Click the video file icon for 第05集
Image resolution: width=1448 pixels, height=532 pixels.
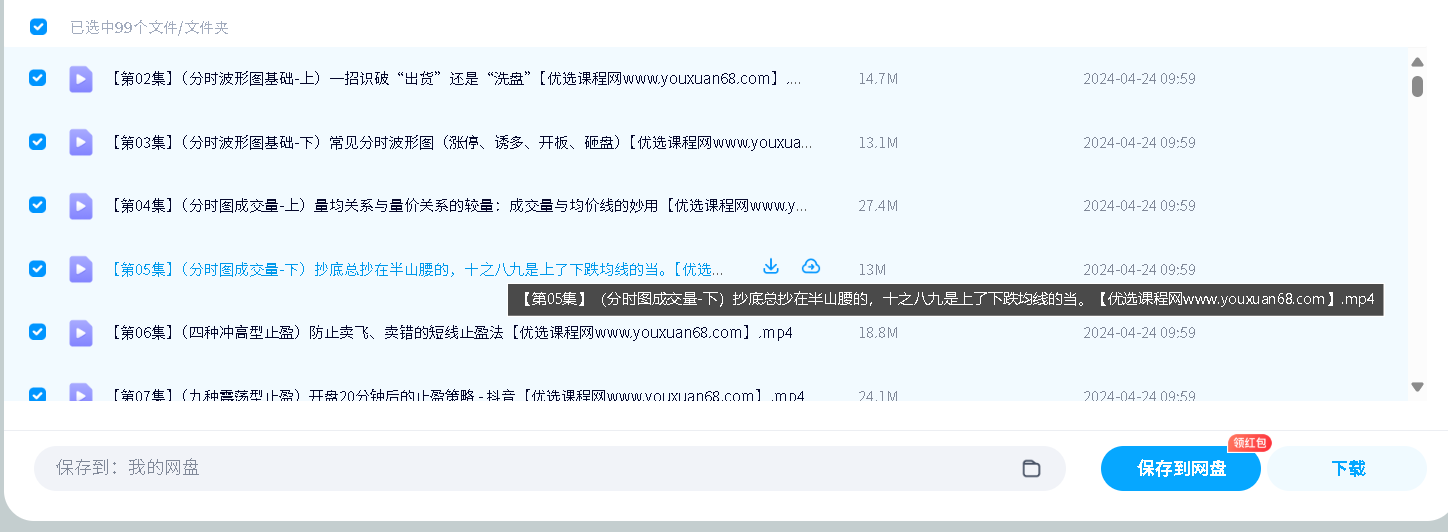(x=81, y=269)
